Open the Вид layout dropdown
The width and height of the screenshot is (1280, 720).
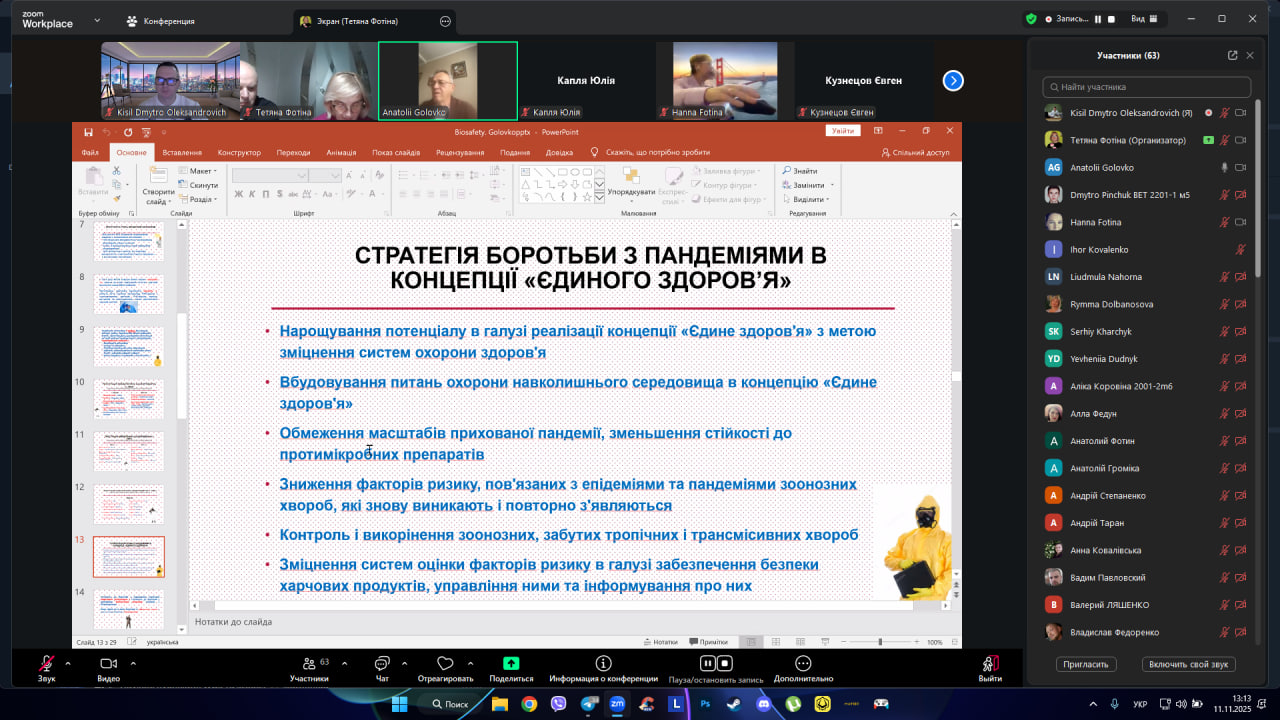pos(1145,19)
